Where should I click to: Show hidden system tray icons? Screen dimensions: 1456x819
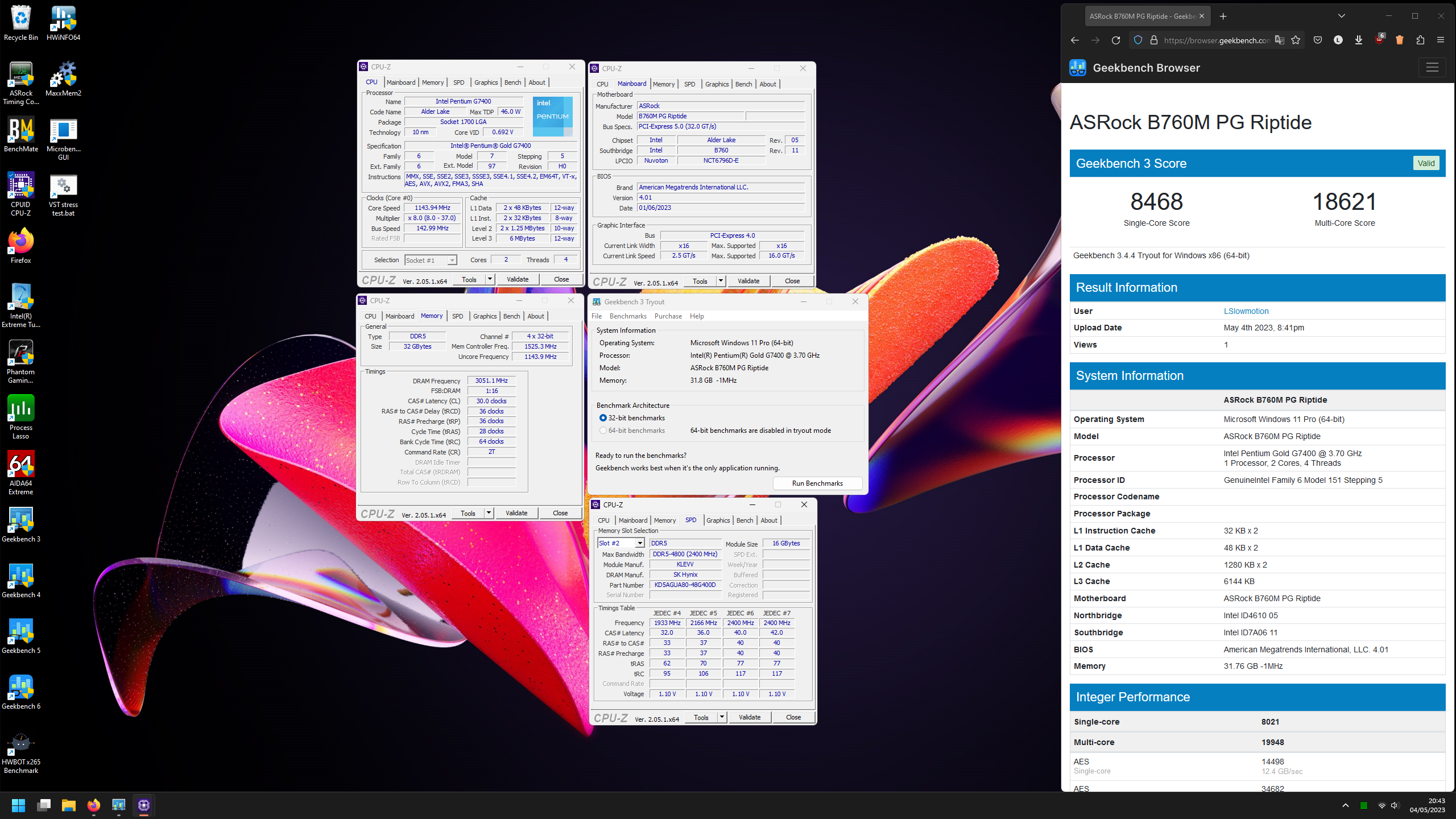[x=1345, y=805]
